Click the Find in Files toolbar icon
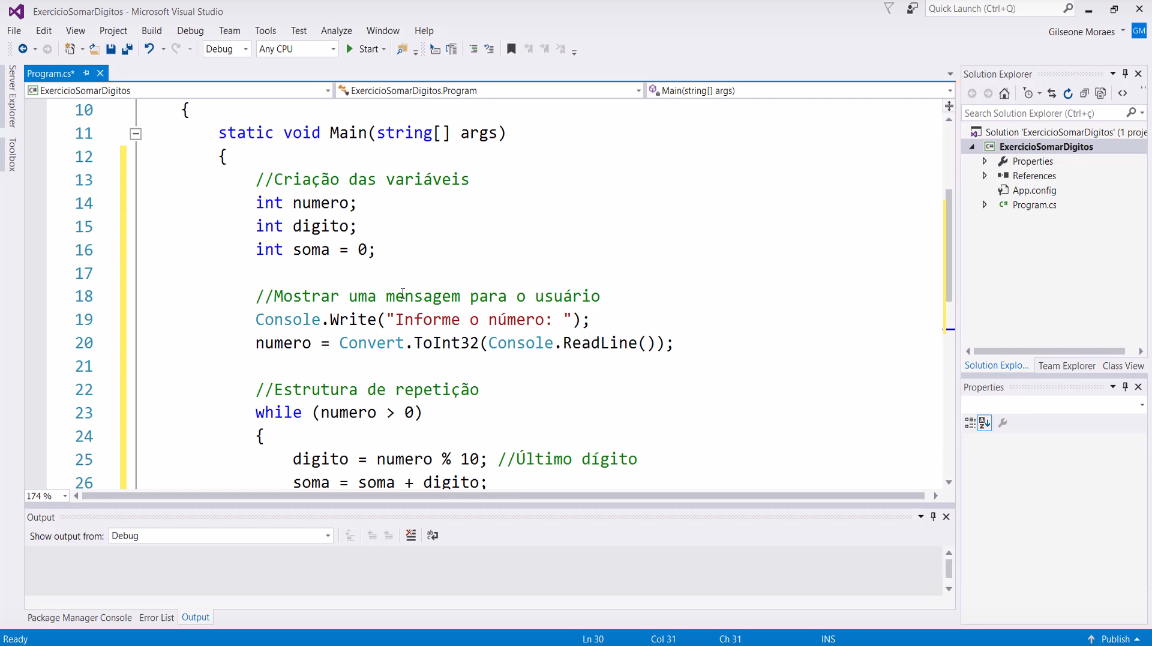 coord(402,49)
